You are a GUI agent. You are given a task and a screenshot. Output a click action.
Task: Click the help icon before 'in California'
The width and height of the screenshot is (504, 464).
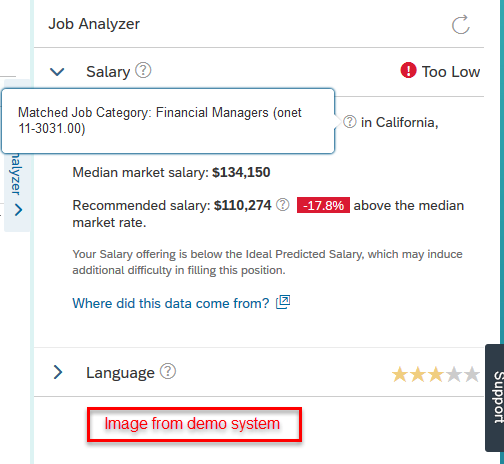pyautogui.click(x=350, y=122)
